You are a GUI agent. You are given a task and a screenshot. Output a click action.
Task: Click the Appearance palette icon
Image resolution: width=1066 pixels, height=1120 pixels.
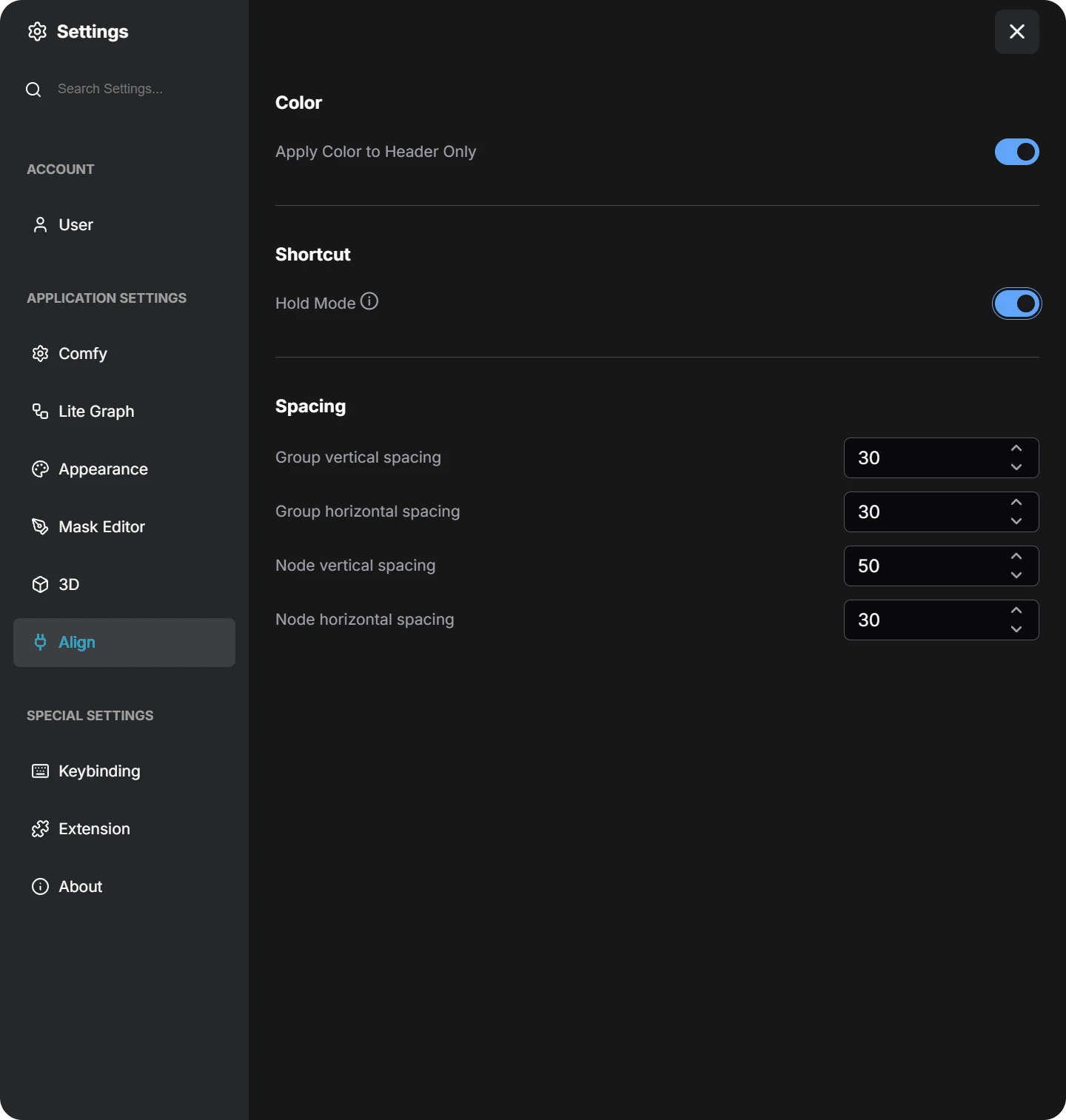pyautogui.click(x=40, y=469)
